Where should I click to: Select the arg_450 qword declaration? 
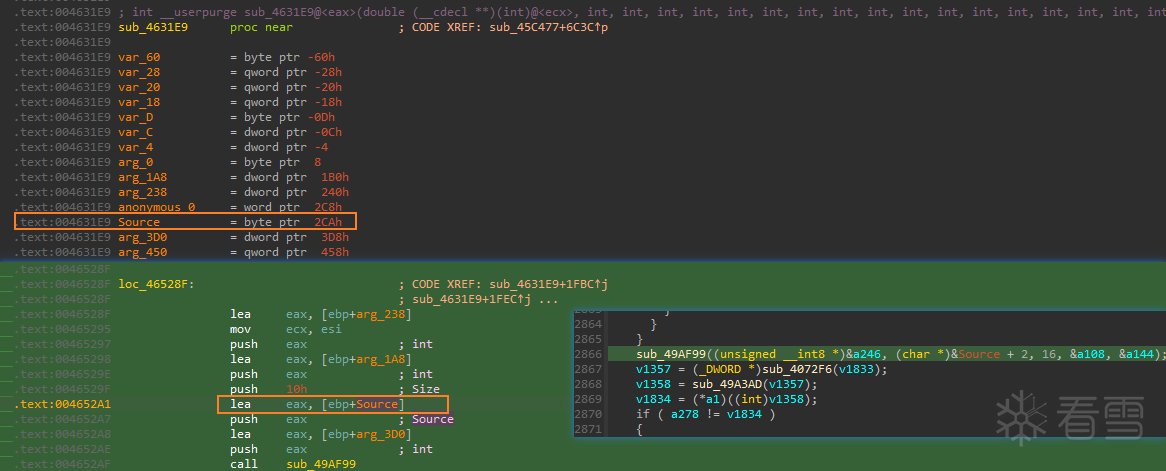click(141, 252)
